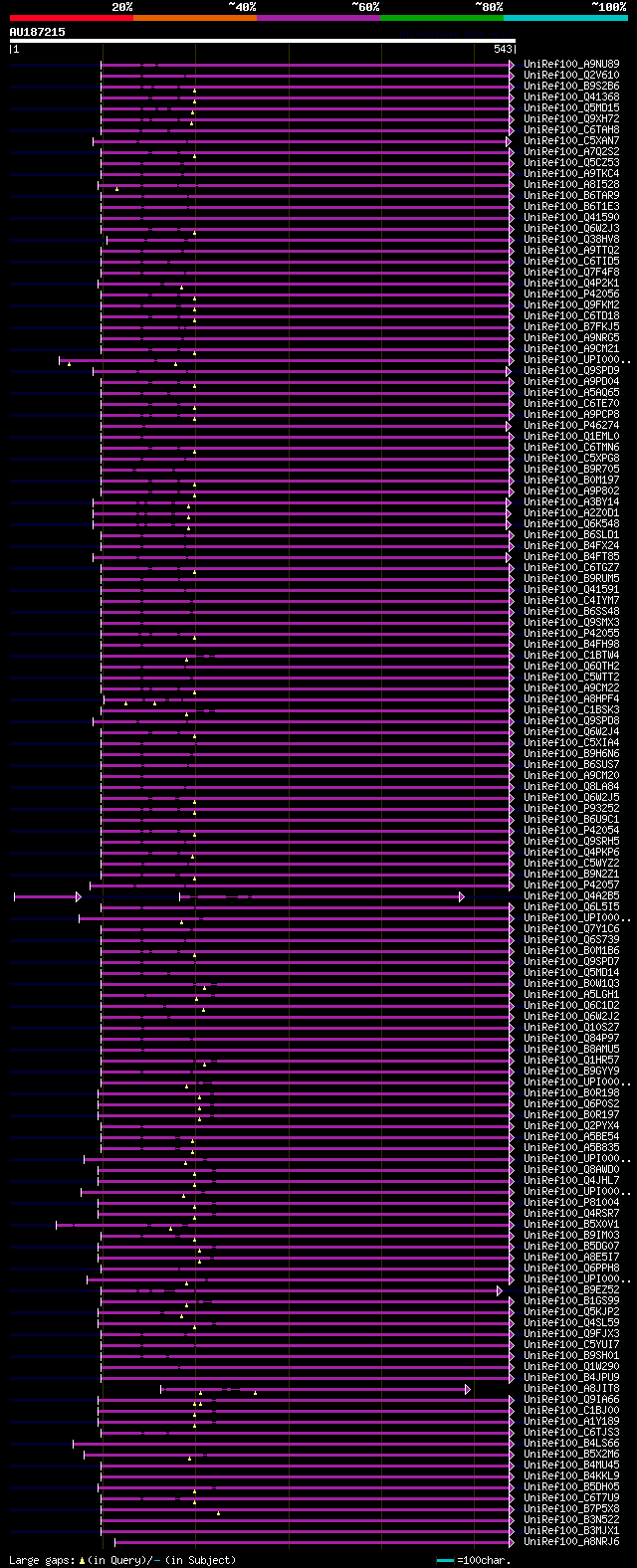Click the Large gaps legend text

(x=122, y=1560)
